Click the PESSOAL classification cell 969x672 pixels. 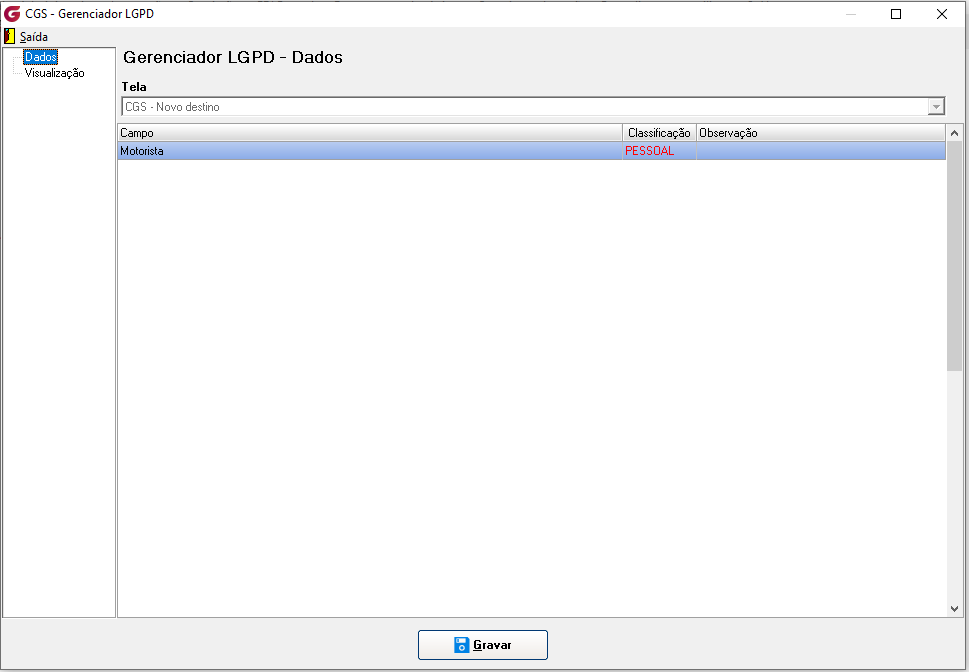[659, 151]
